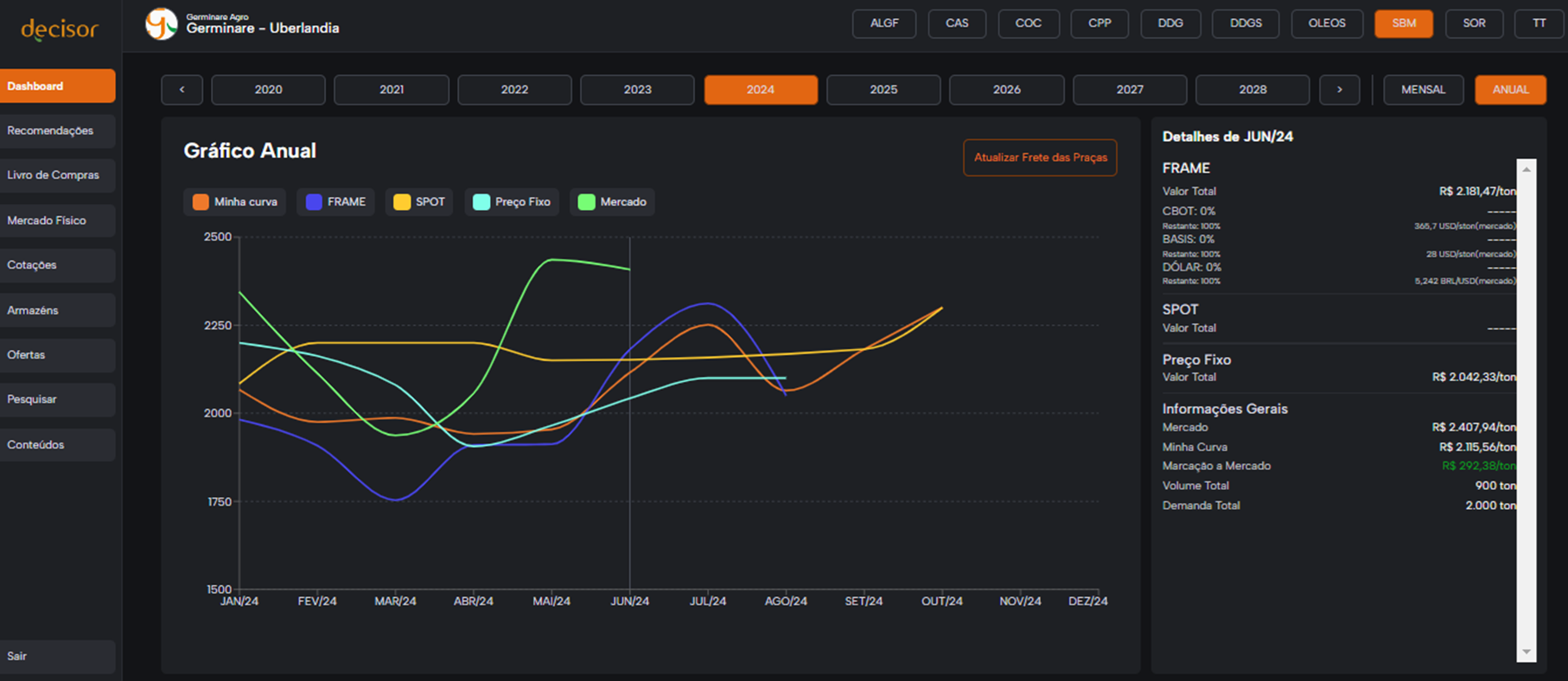Click the DEZ/24 axis label
This screenshot has width=1568, height=681.
click(1087, 601)
